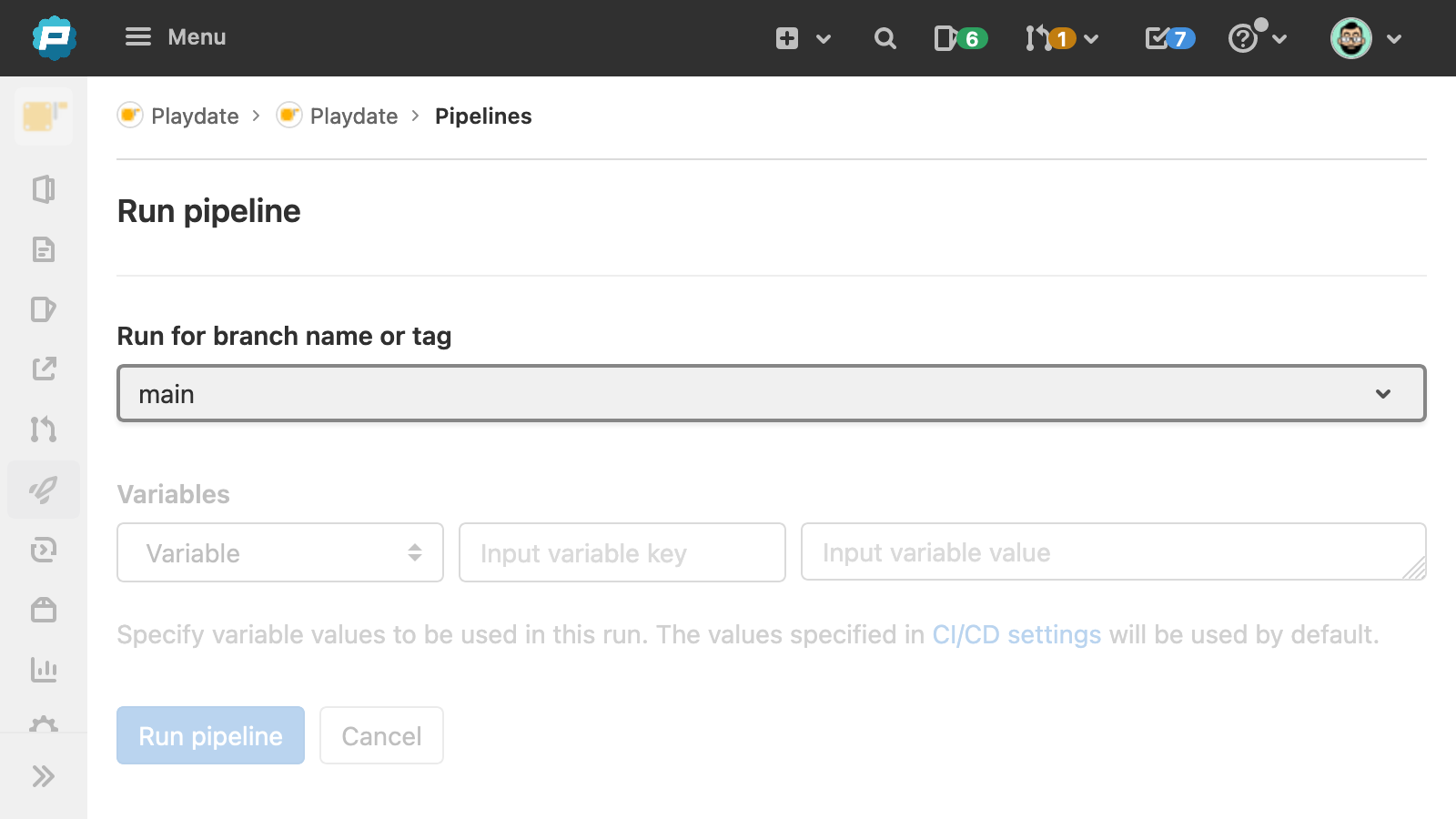The width and height of the screenshot is (1456, 819).
Task: Click the blue Run pipeline button
Action: tap(210, 735)
